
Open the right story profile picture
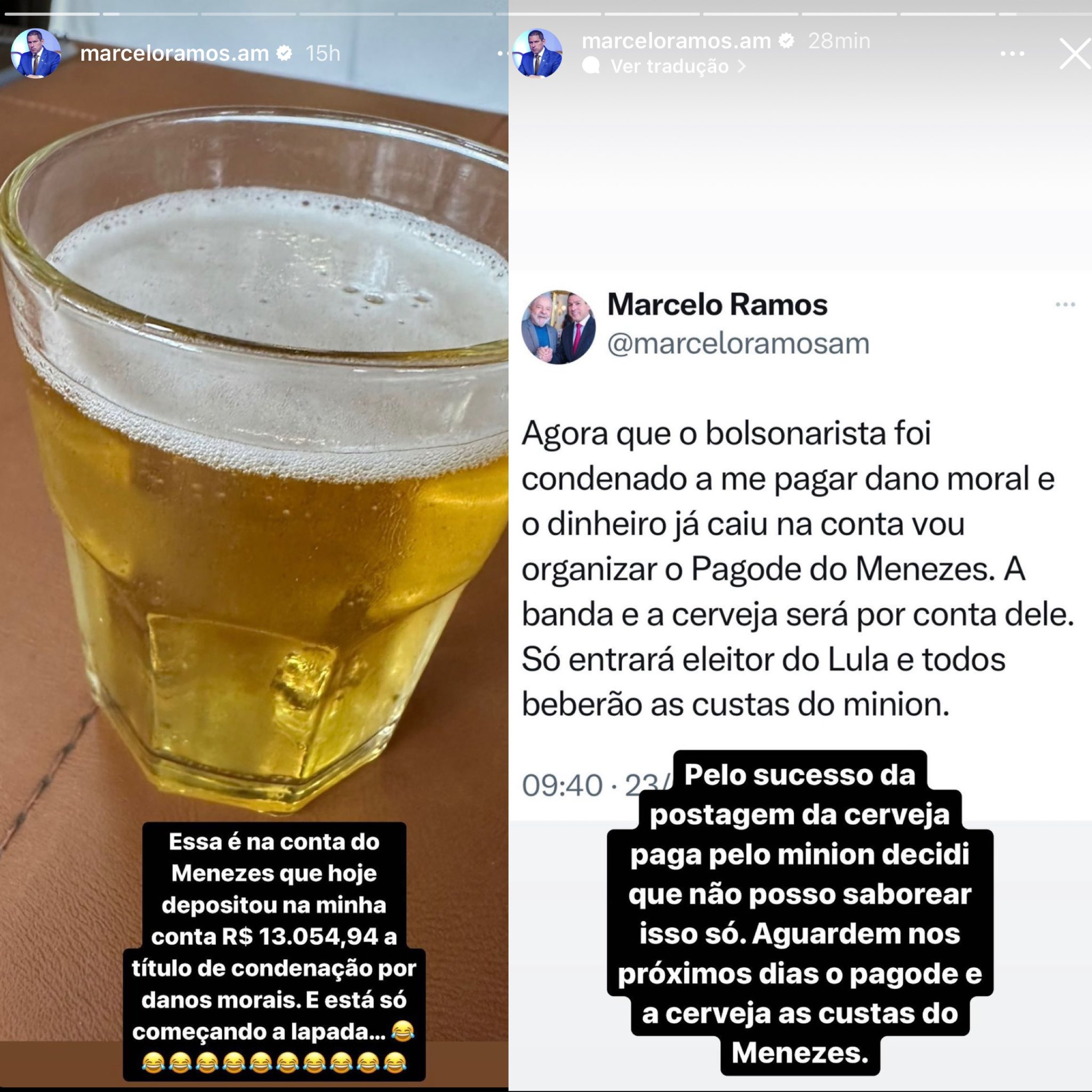pyautogui.click(x=537, y=53)
